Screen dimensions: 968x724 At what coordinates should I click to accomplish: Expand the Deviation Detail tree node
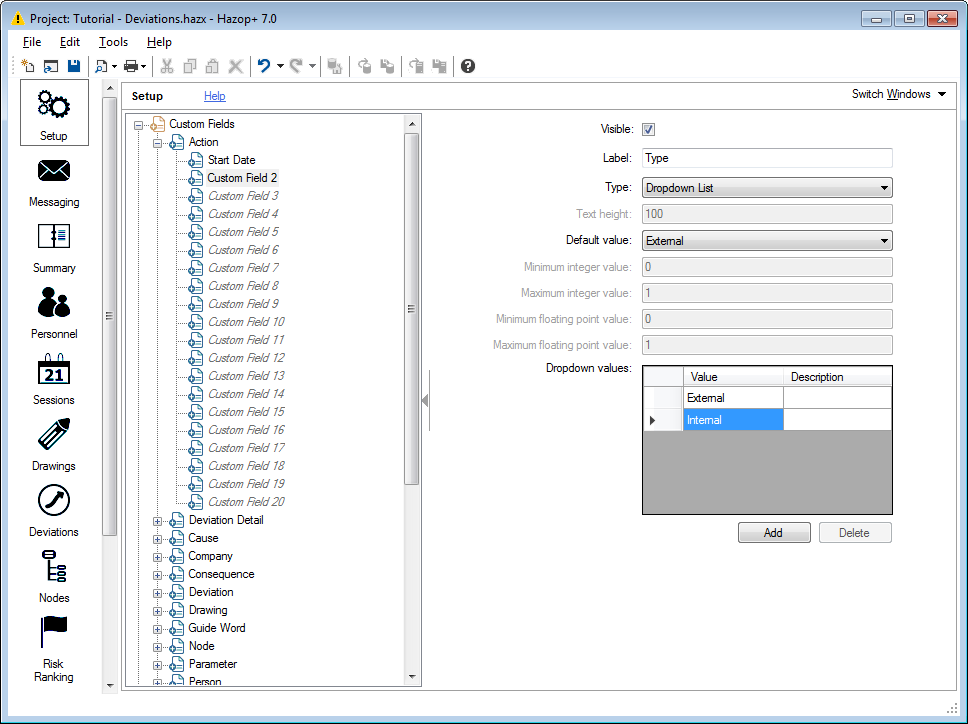pos(157,520)
